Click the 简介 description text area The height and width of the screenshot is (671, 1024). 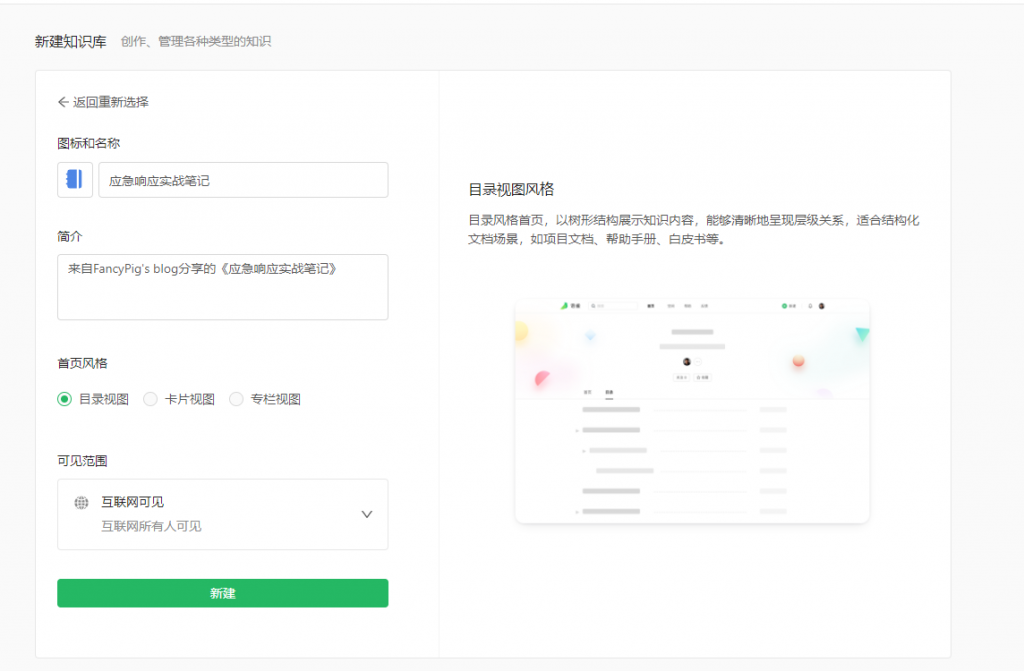[223, 287]
